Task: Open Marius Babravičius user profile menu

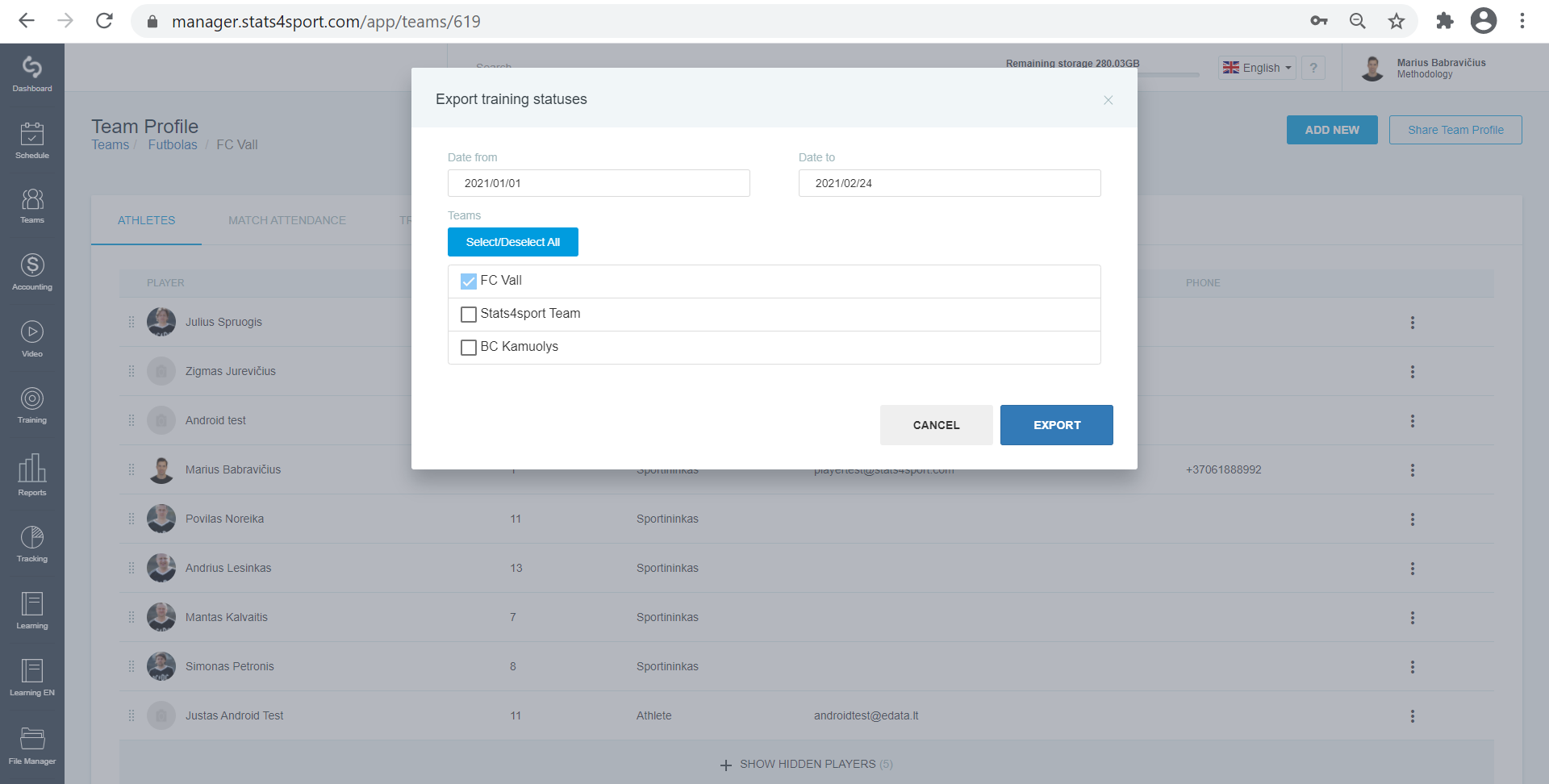Action: (x=1425, y=69)
